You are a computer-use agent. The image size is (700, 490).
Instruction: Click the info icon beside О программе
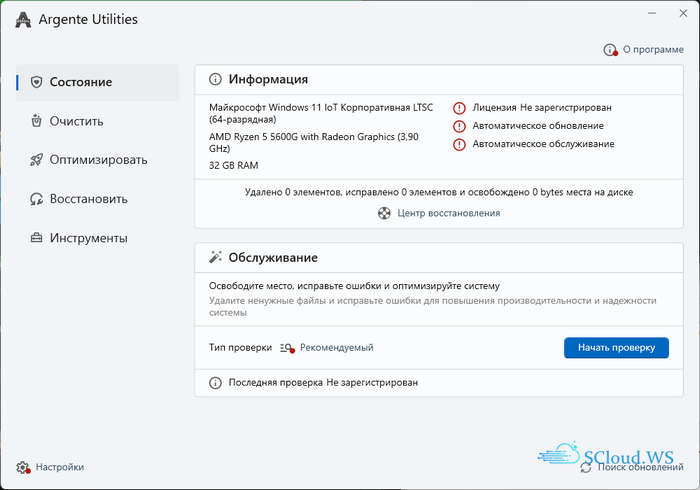[x=610, y=50]
